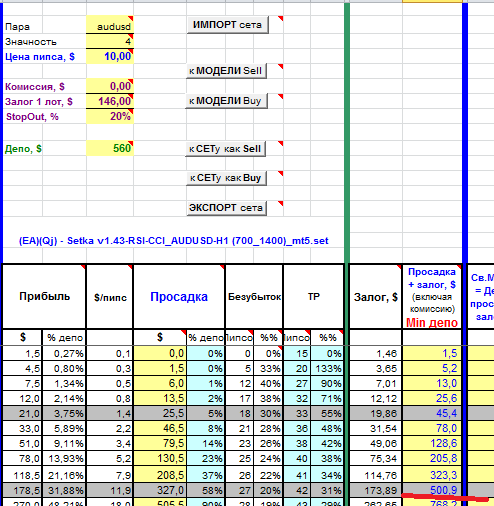Click the к СЕТу как Sell button
The width and height of the screenshot is (494, 506).
(x=225, y=149)
